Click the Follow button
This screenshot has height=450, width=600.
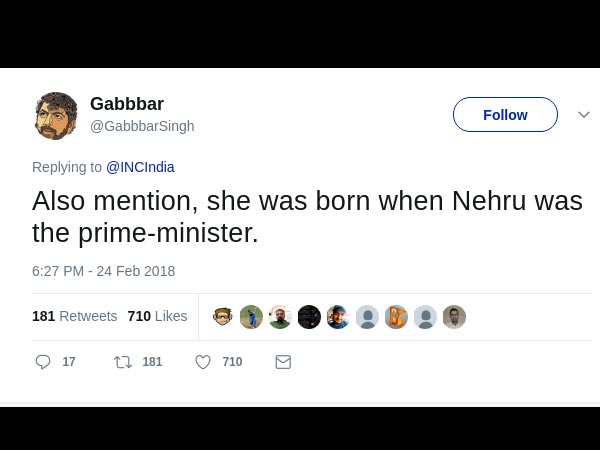[505, 115]
